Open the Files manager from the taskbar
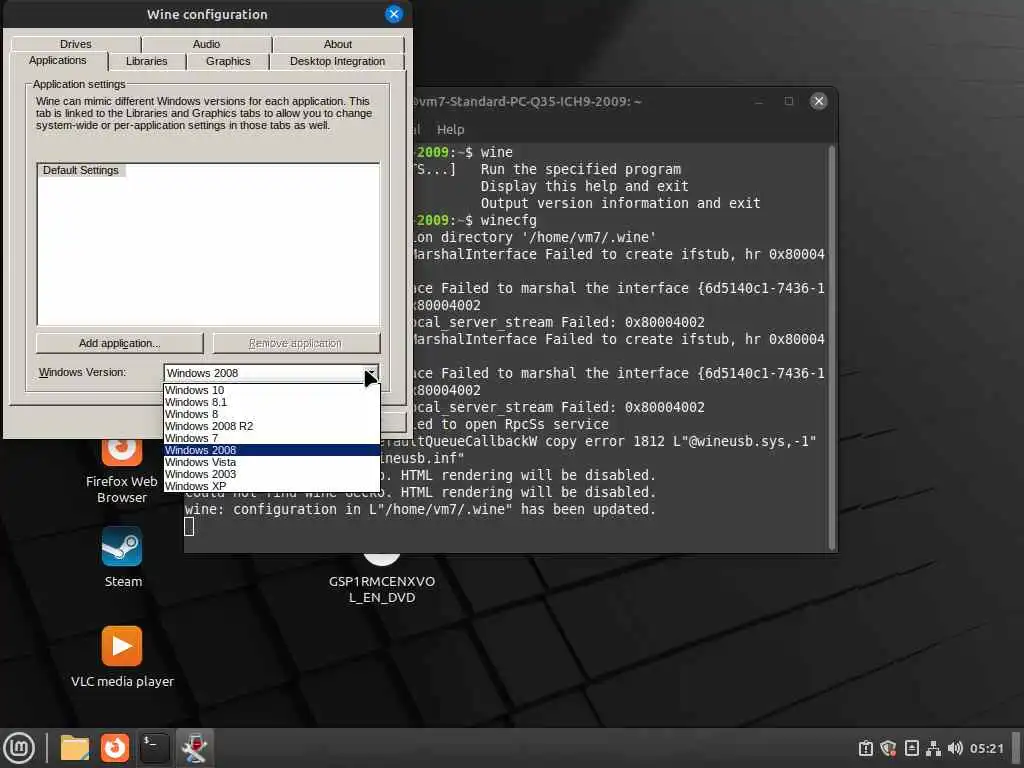This screenshot has width=1024, height=768. (x=75, y=748)
